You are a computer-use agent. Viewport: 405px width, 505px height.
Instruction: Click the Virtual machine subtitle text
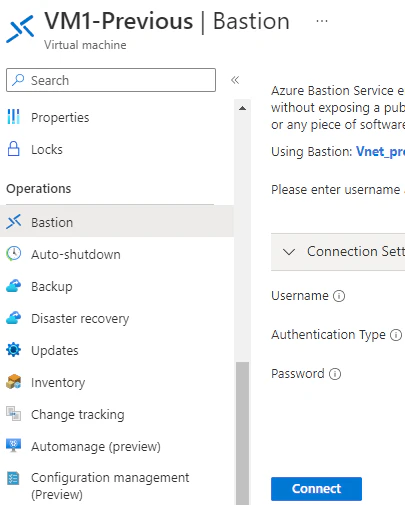[x=85, y=45]
